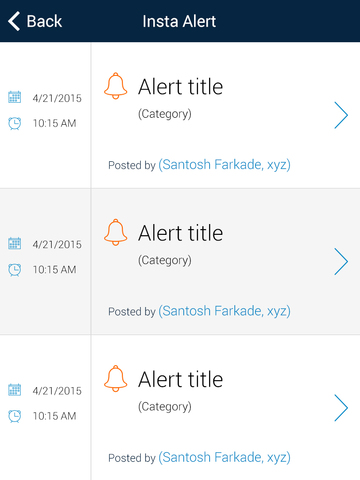Open first alert via right chevron
This screenshot has width=360, height=480.
pyautogui.click(x=341, y=115)
